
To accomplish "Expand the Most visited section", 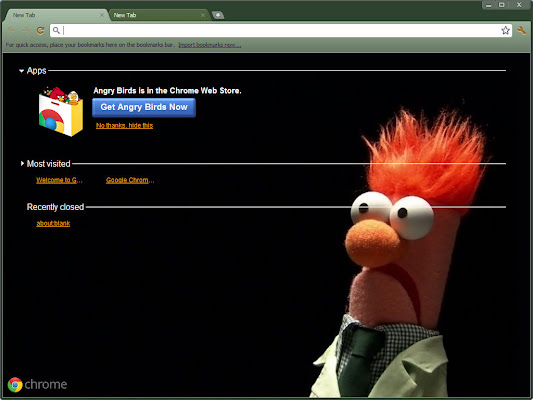I will [22, 164].
